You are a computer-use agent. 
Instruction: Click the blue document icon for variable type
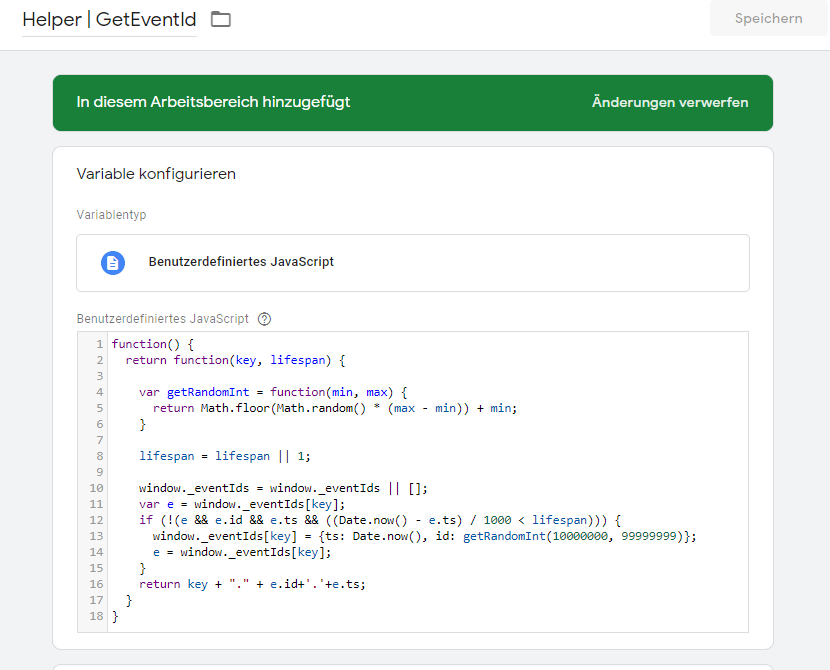(x=113, y=262)
